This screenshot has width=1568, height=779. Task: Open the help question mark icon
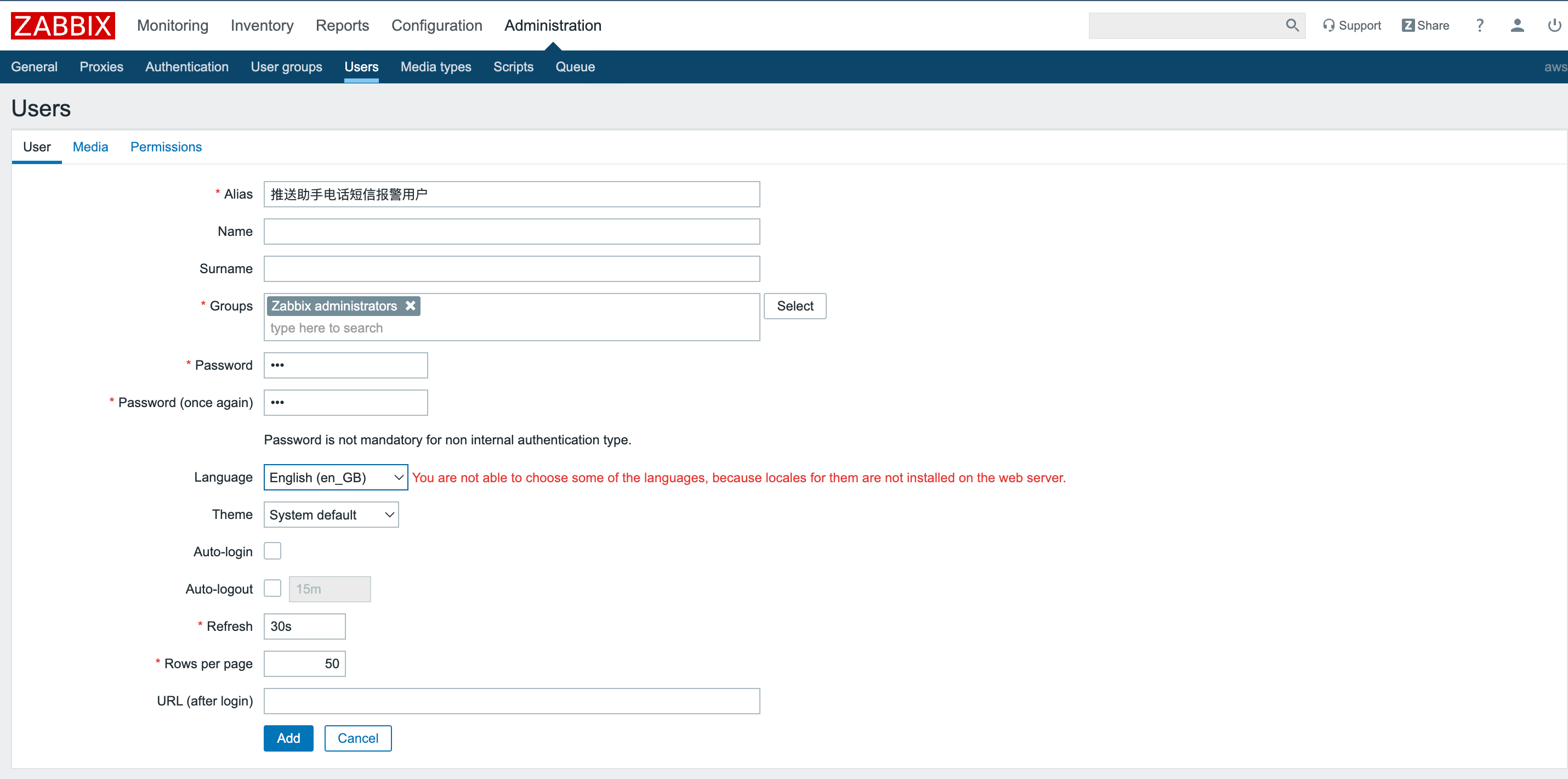[1480, 26]
